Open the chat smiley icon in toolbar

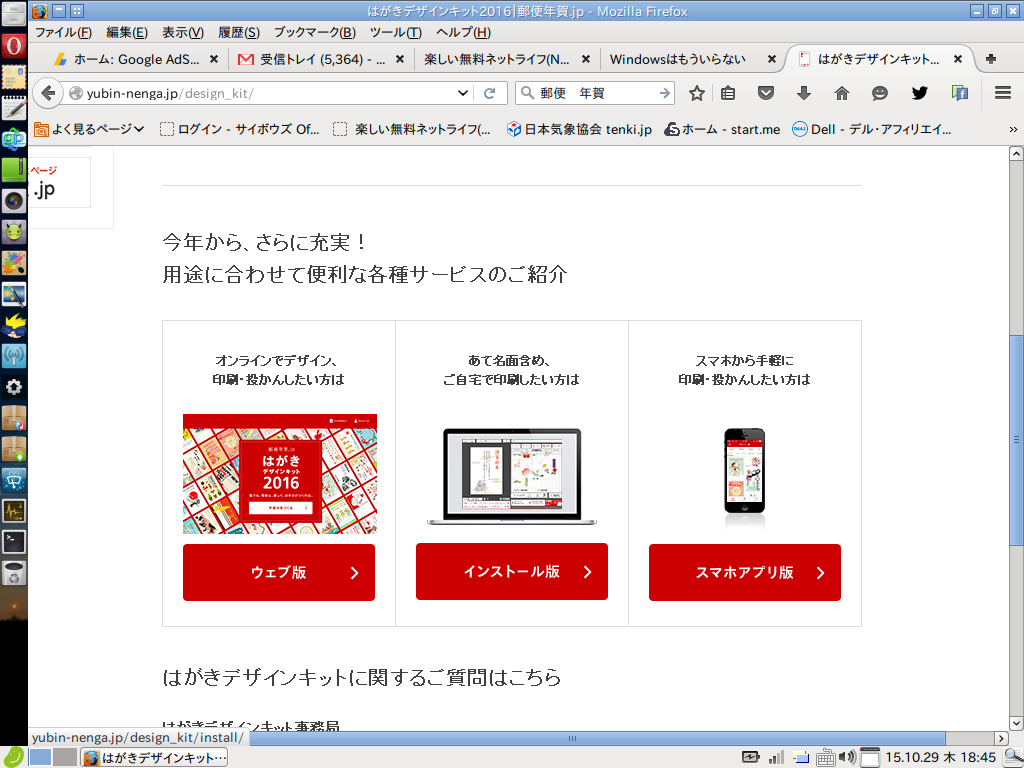click(880, 93)
